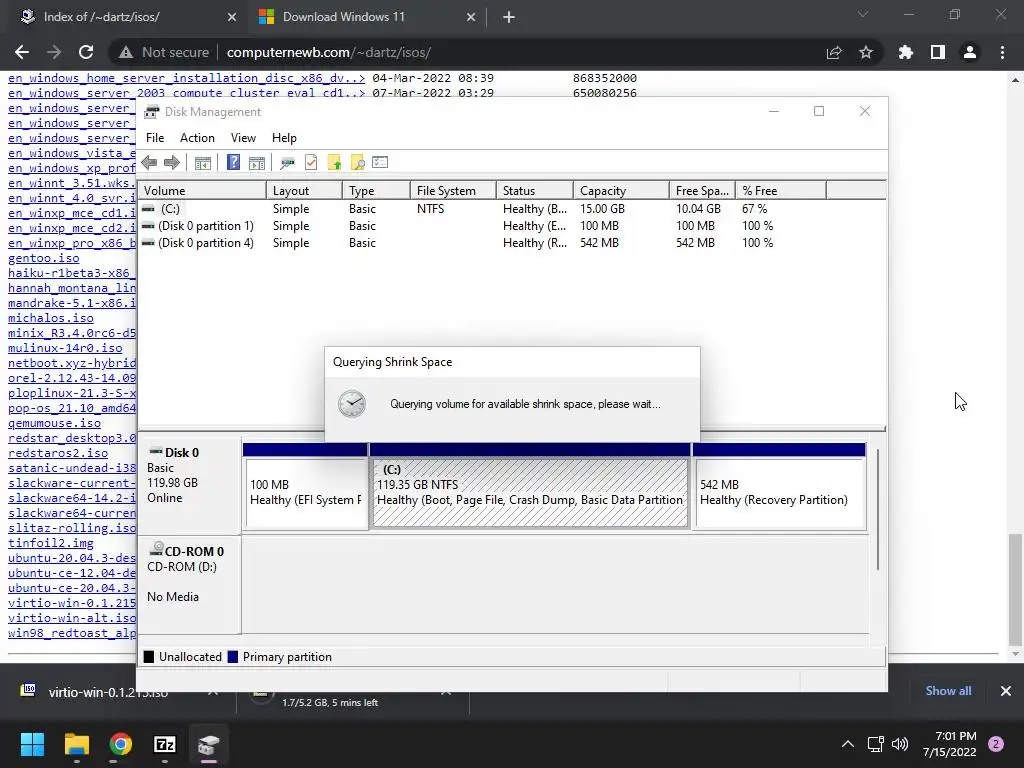This screenshot has height=768, width=1024.
Task: Select the 542 MB Recovery Partition block
Action: click(x=780, y=492)
